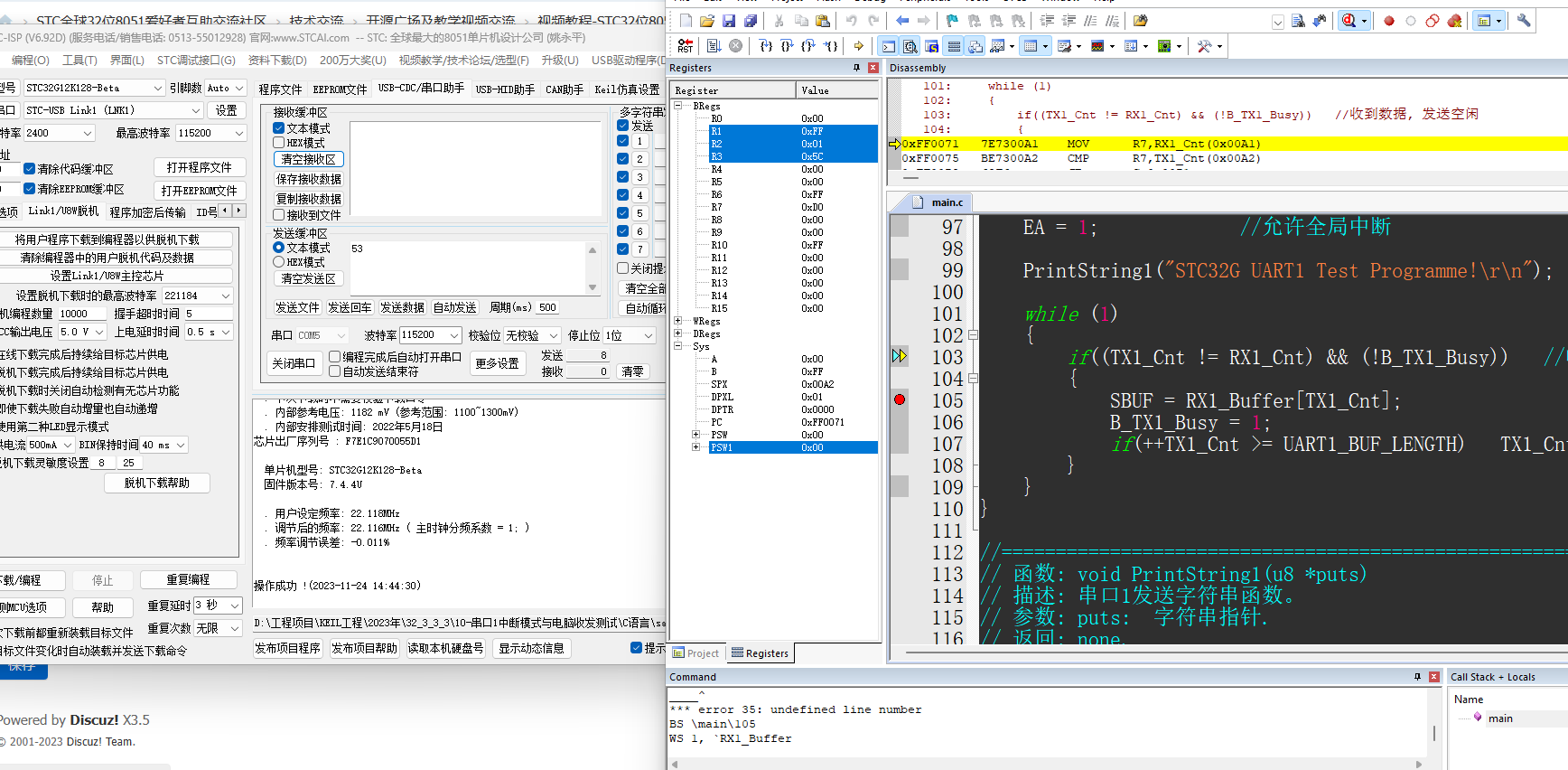Viewport: 1568px width, 770px height.
Task: Click the Navigate Backward blue arrow
Action: [x=902, y=21]
